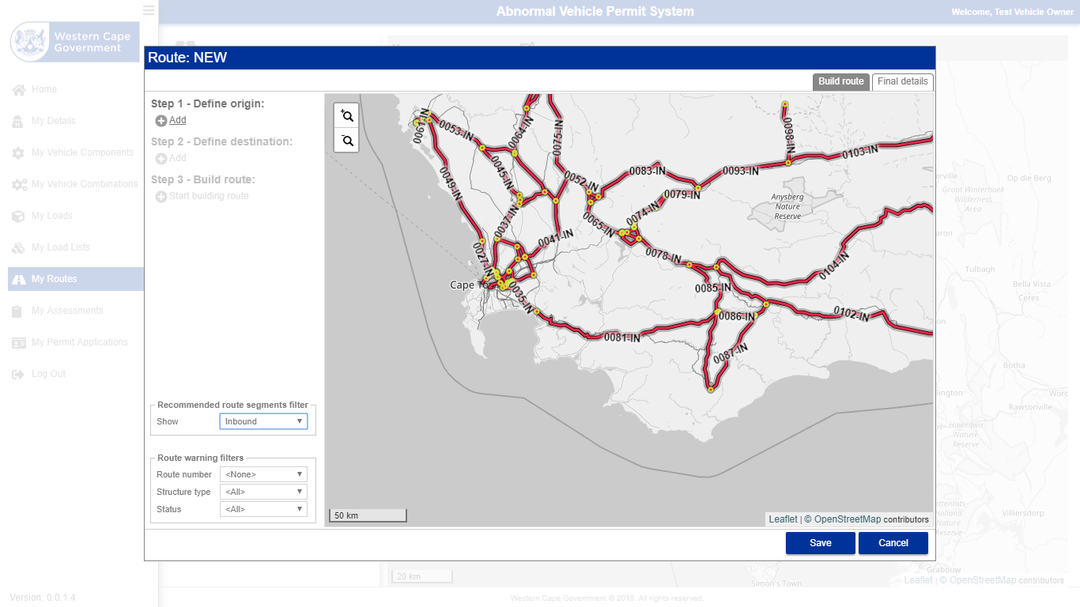Expand the Status filter dropdown
The height and width of the screenshot is (607, 1080).
pyautogui.click(x=263, y=509)
